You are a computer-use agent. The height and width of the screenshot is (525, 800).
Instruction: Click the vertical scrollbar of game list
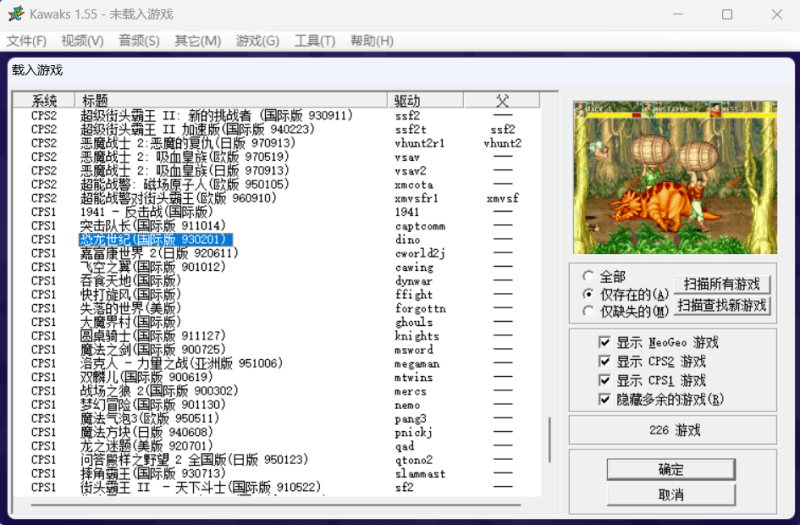point(549,440)
